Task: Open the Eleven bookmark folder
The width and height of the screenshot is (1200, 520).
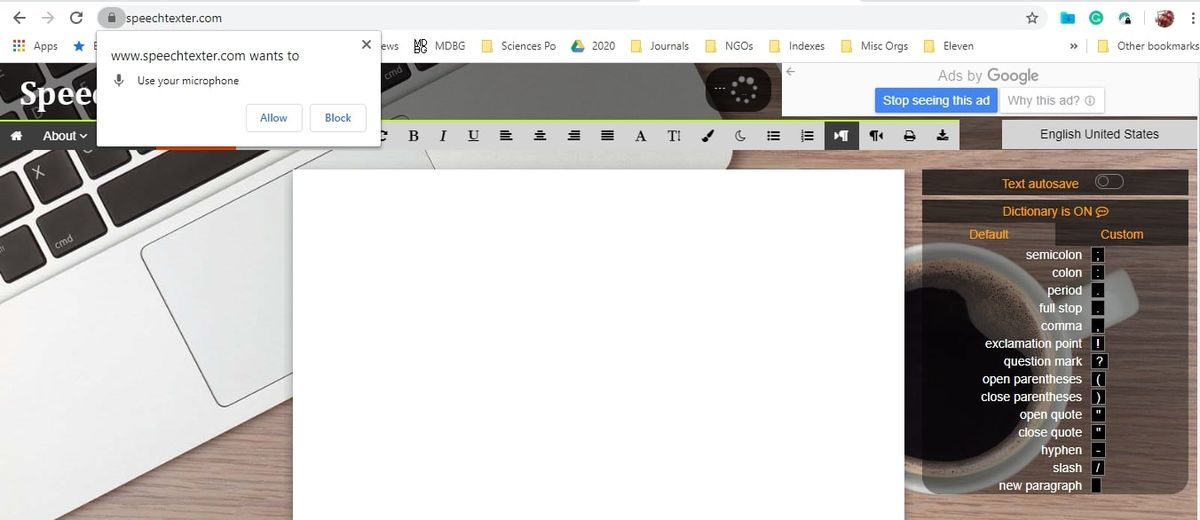Action: coord(948,46)
